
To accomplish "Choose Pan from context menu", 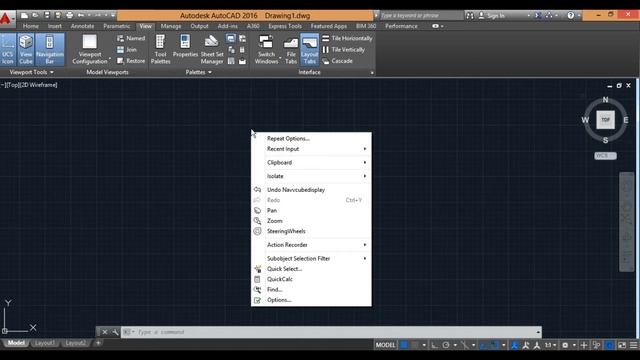I will coord(311,211).
